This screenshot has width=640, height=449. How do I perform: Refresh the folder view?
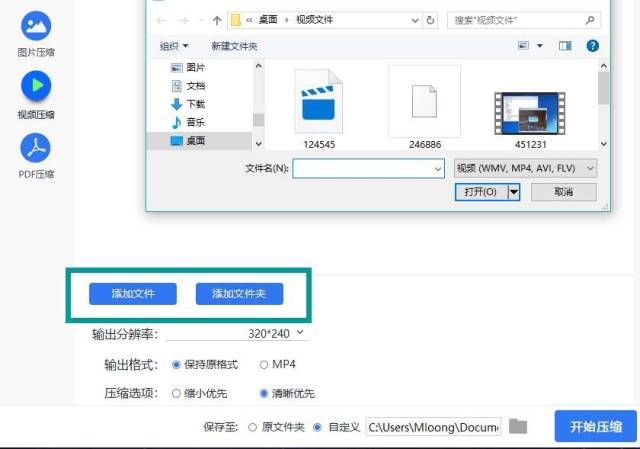(430, 20)
